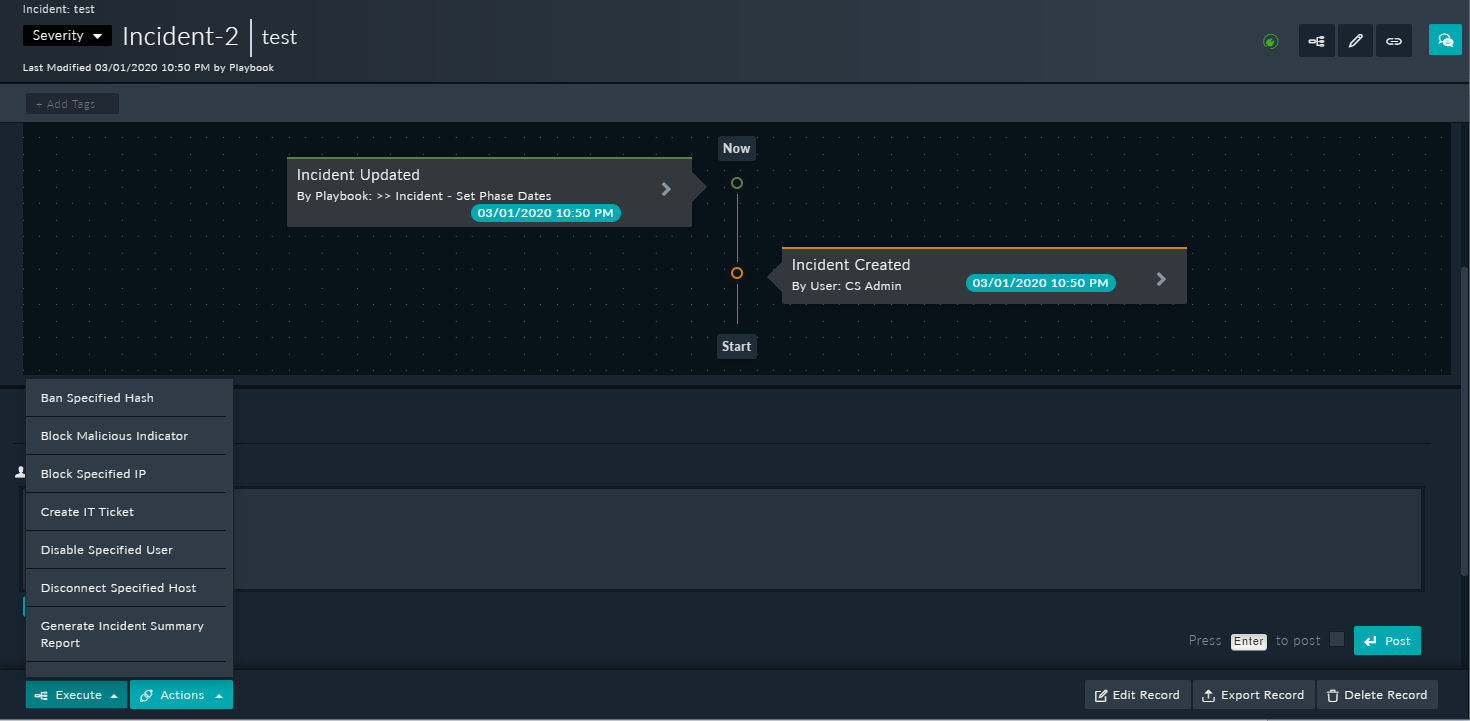Select the pencil edit icon
1470x721 pixels.
pos(1355,40)
